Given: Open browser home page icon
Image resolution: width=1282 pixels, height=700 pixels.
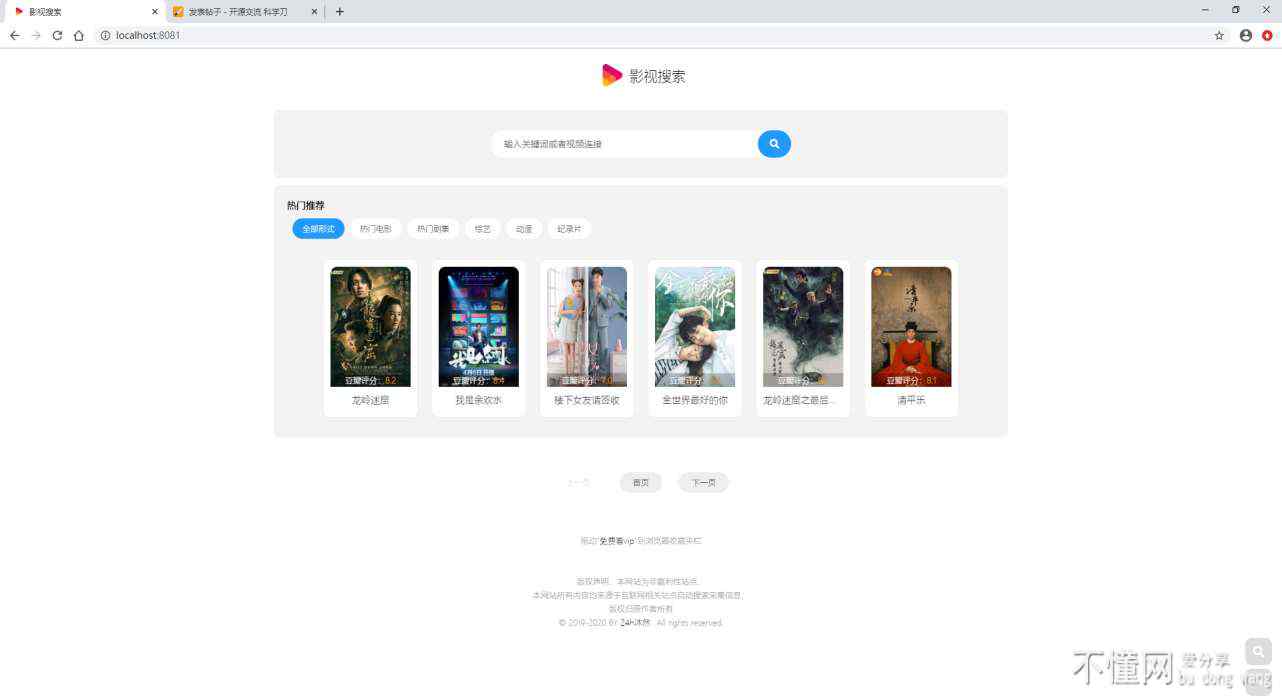Looking at the screenshot, I should point(79,35).
